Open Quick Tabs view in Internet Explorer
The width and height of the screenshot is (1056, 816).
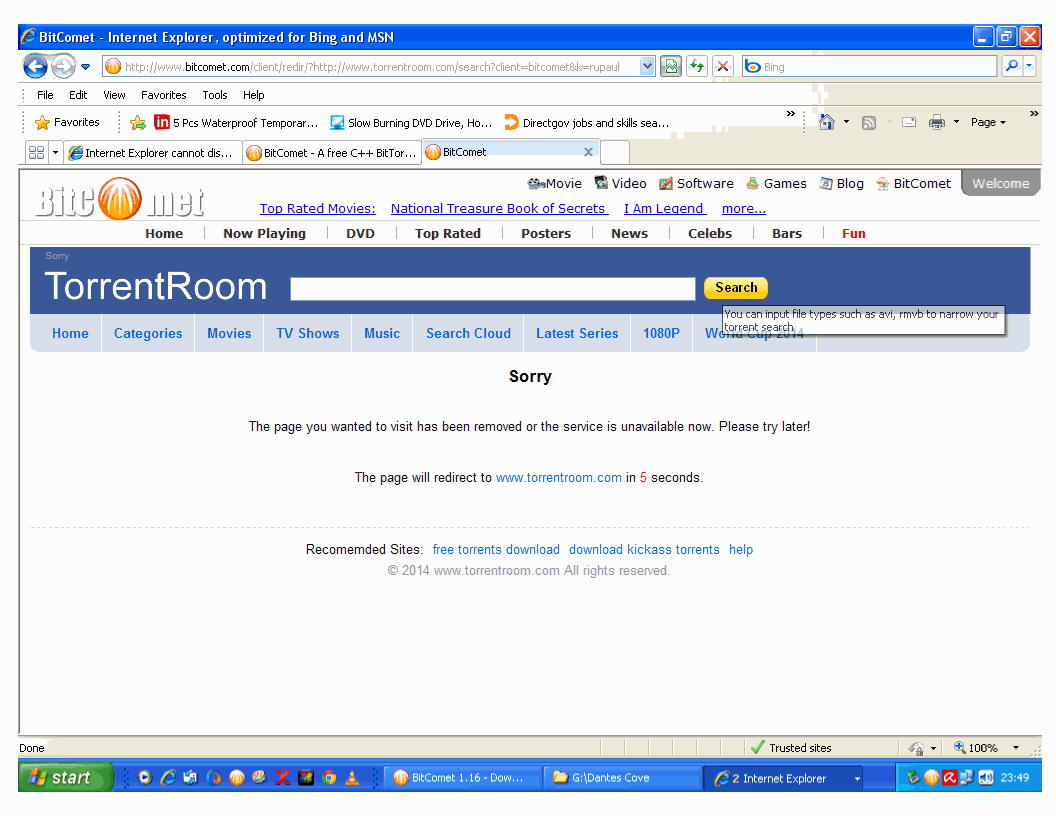tap(36, 152)
